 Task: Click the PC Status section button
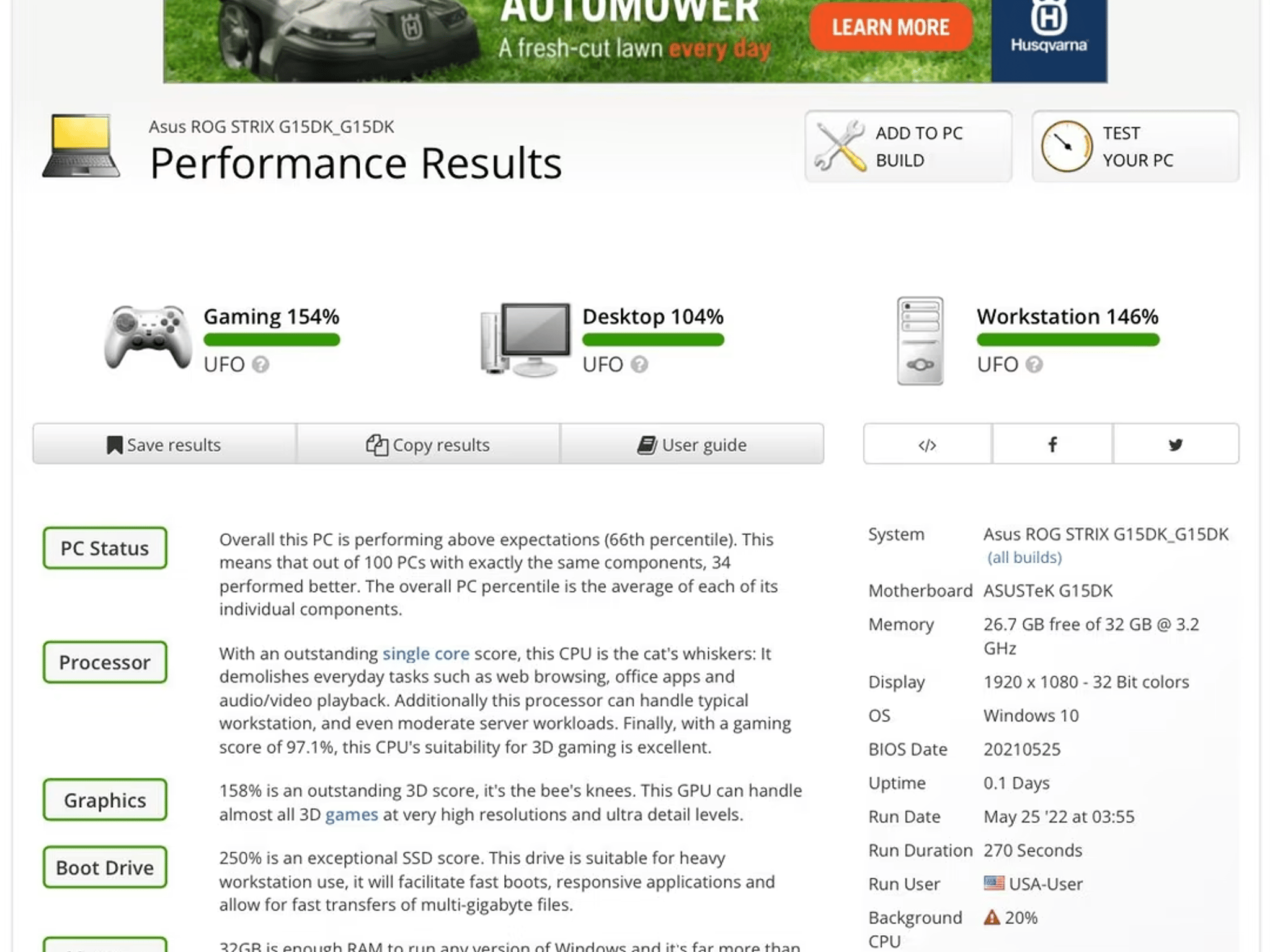pyautogui.click(x=105, y=548)
